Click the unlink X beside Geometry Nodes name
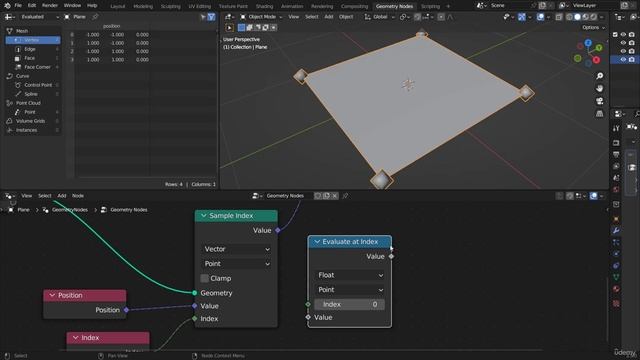Image resolution: width=640 pixels, height=360 pixels. point(335,196)
